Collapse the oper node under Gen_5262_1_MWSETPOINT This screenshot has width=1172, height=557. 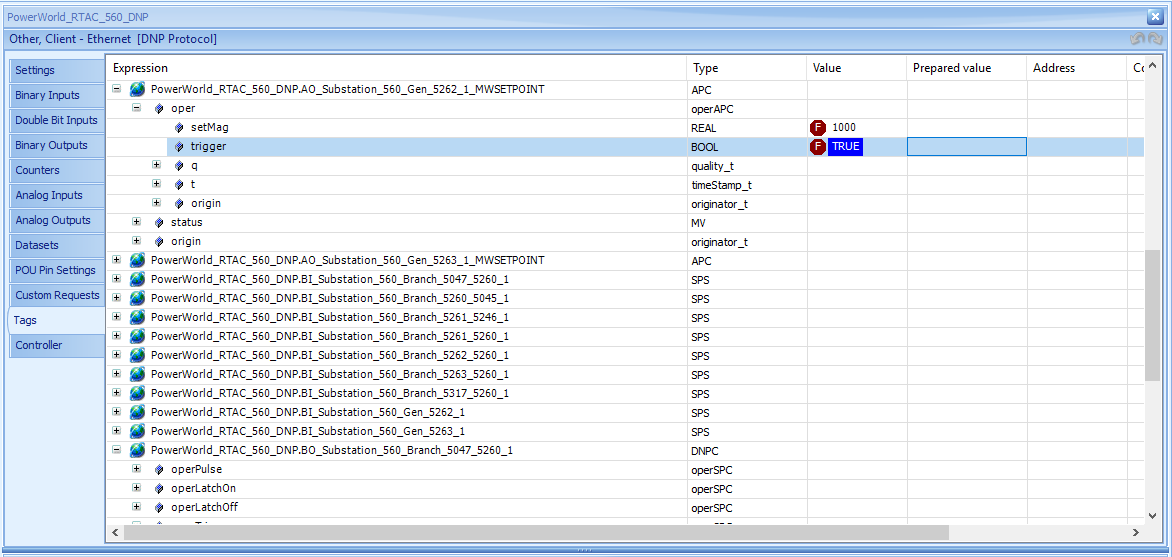click(137, 108)
